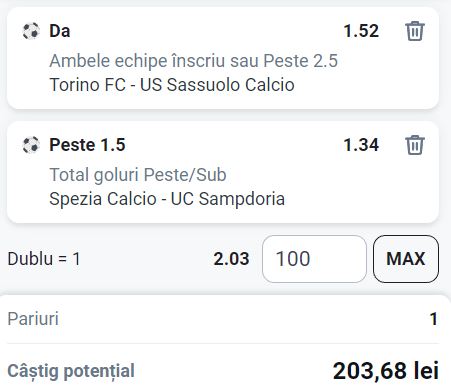
Task: Delete the Torino FC bet with trash icon
Action: point(415,31)
